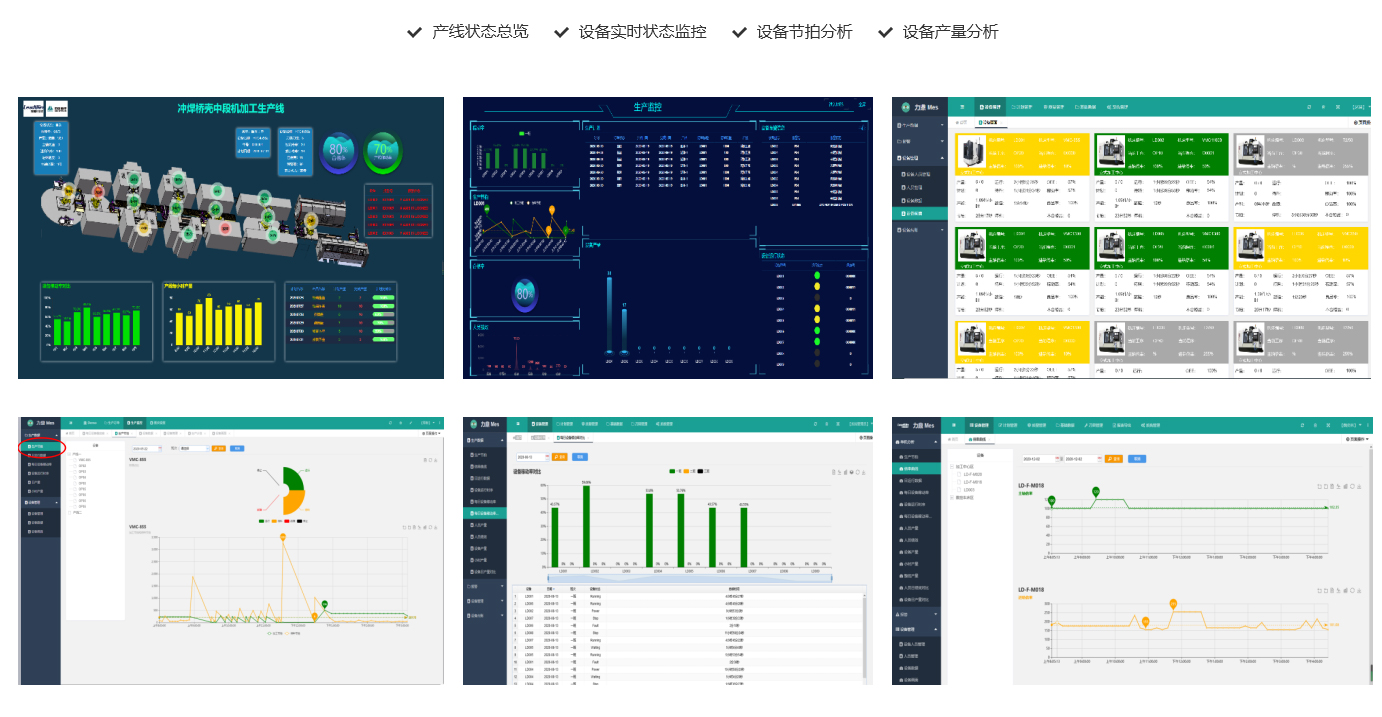Open the equipment status cards thumbnail
Viewport: 1382px width, 717px height.
[1133, 238]
